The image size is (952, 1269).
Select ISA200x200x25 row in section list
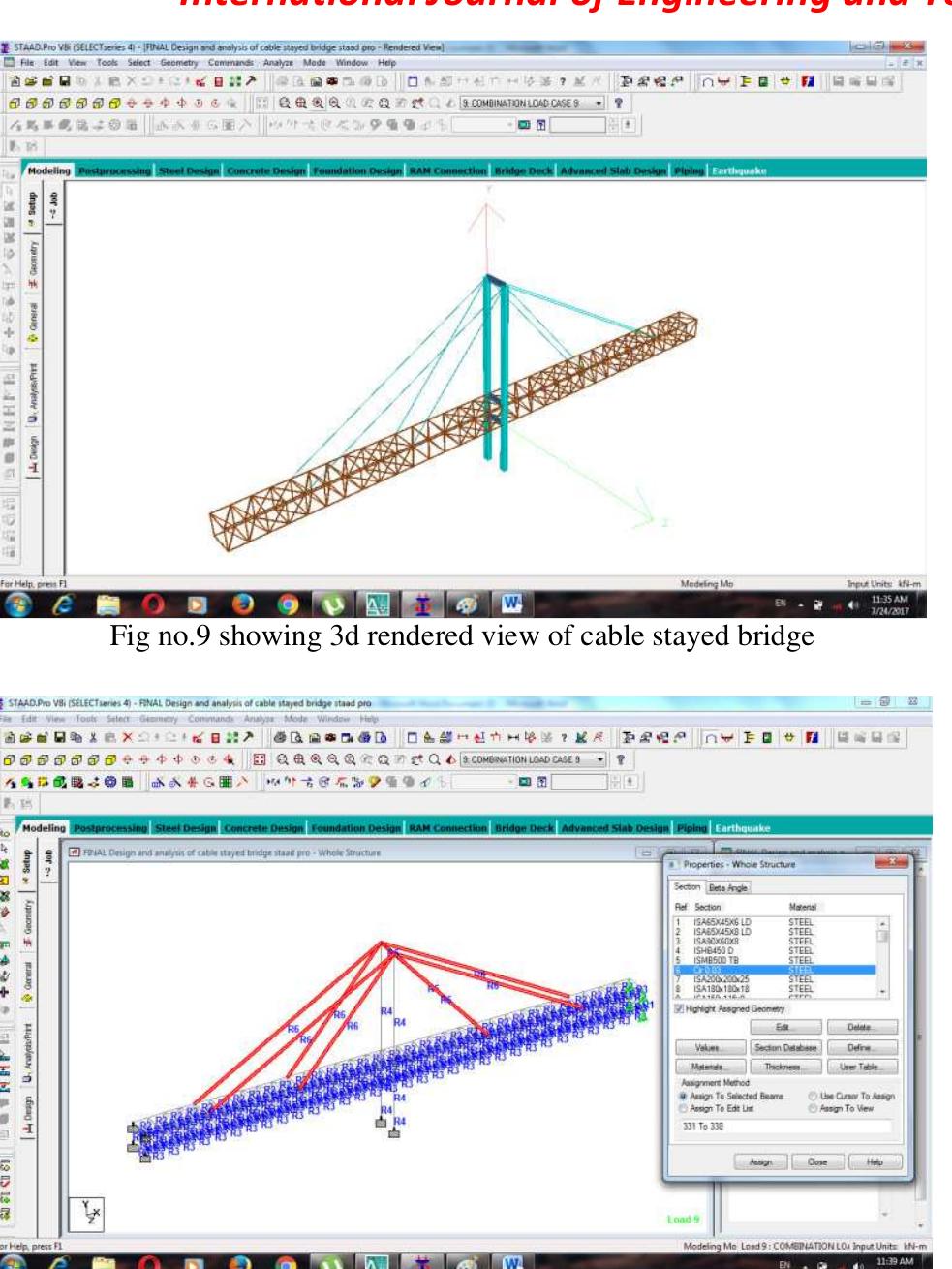point(775,979)
